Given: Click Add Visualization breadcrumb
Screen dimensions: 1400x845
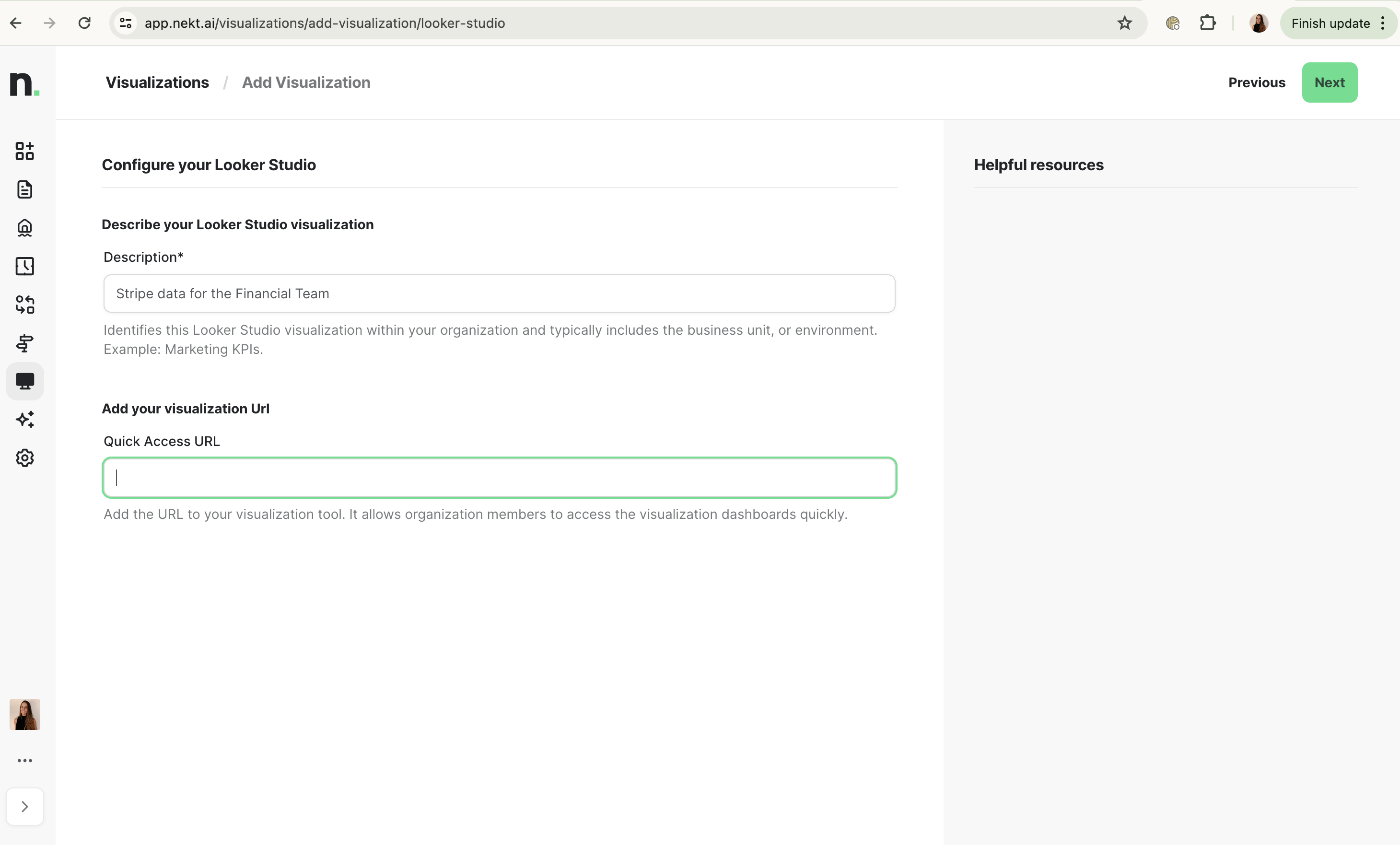Looking at the screenshot, I should (306, 82).
